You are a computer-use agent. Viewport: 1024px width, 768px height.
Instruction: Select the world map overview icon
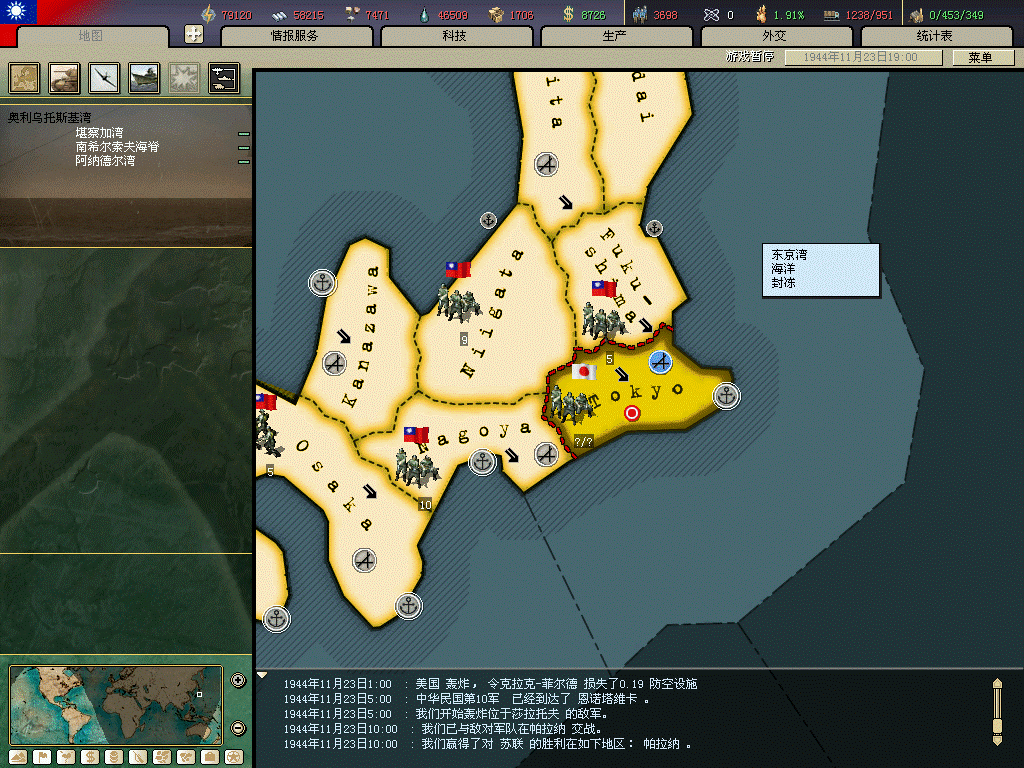point(24,78)
